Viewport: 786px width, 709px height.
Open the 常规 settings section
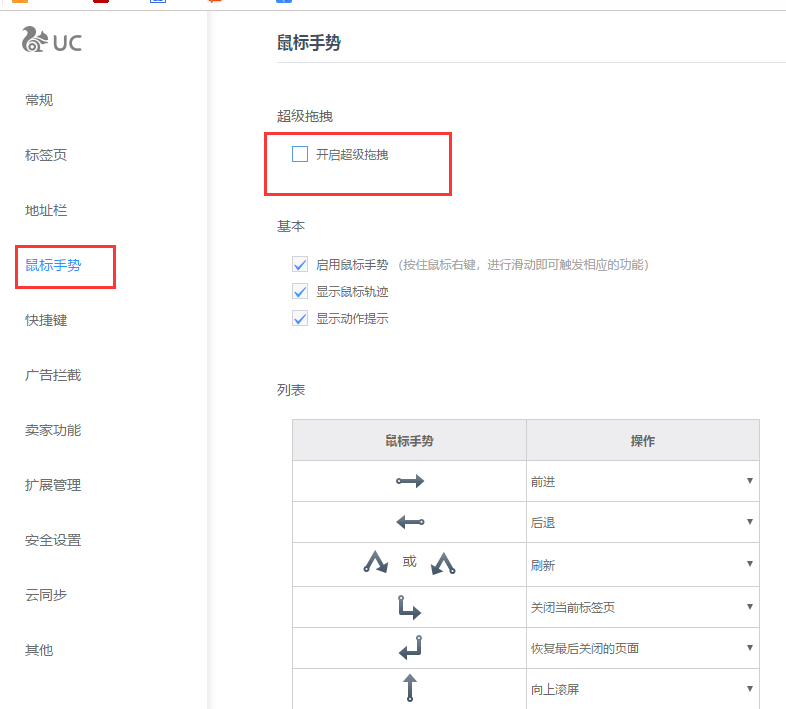39,100
